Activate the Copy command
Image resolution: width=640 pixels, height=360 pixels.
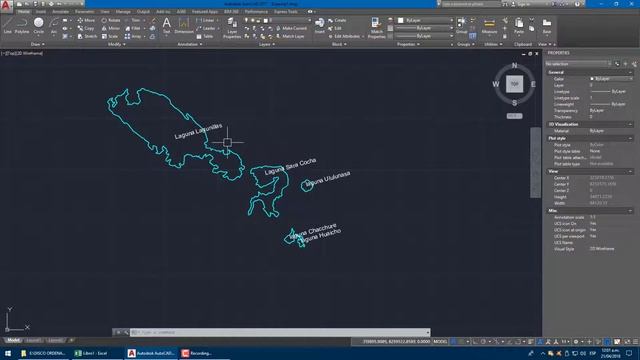(86, 28)
